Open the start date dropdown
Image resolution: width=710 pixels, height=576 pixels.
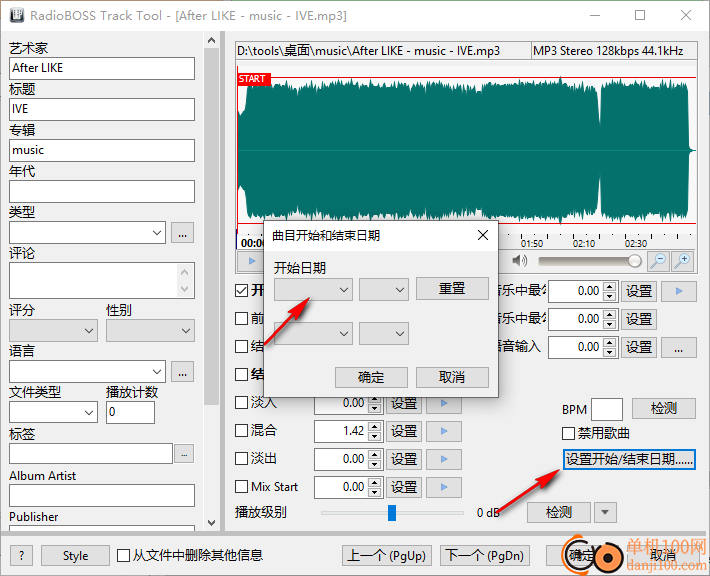click(313, 290)
